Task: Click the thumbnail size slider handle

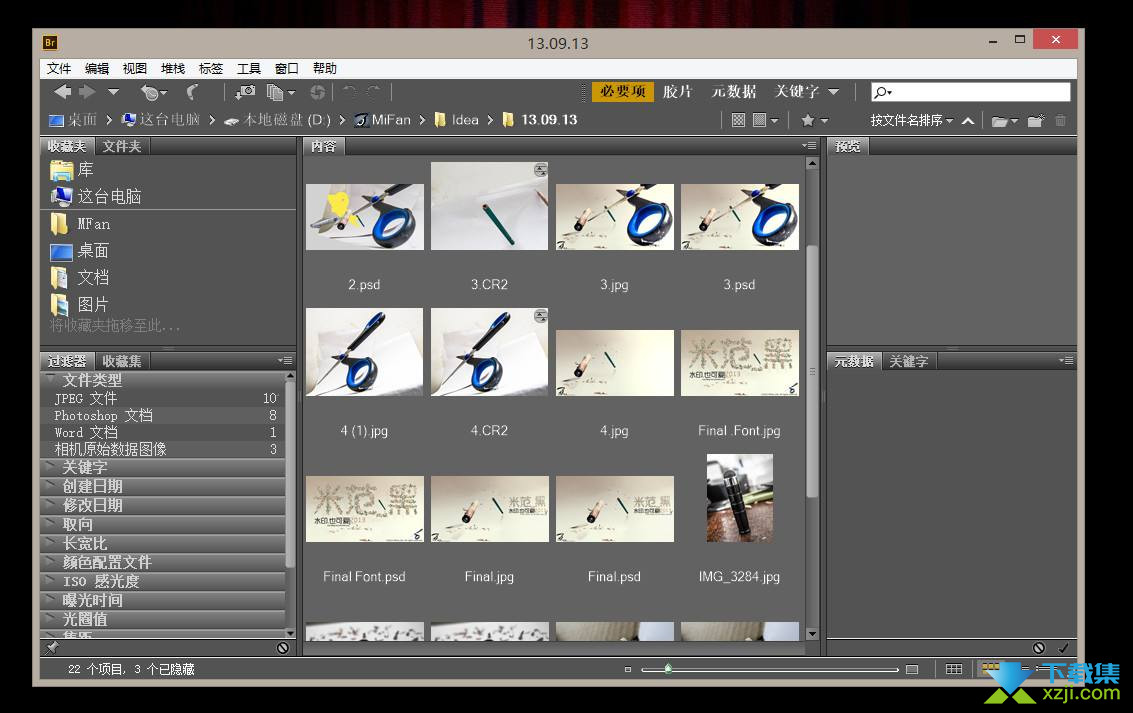Action: (x=667, y=669)
